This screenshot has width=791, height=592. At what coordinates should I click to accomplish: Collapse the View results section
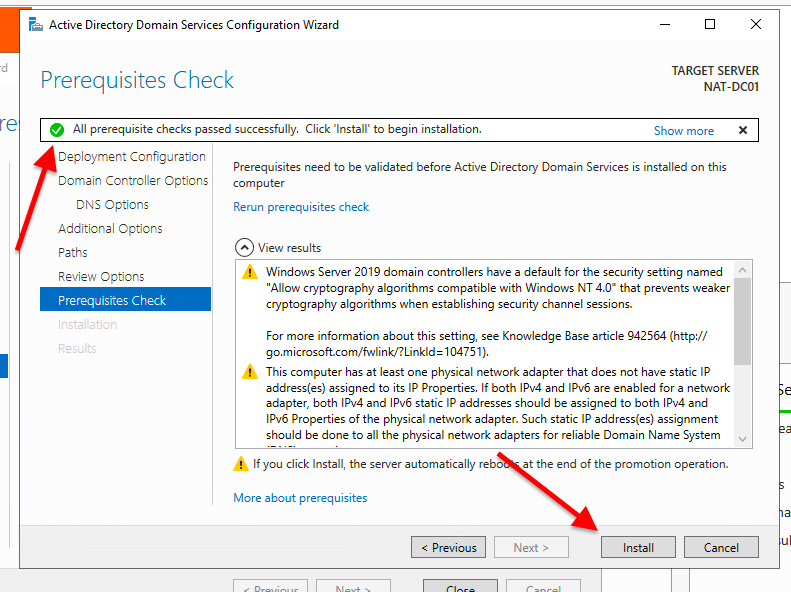(x=244, y=248)
